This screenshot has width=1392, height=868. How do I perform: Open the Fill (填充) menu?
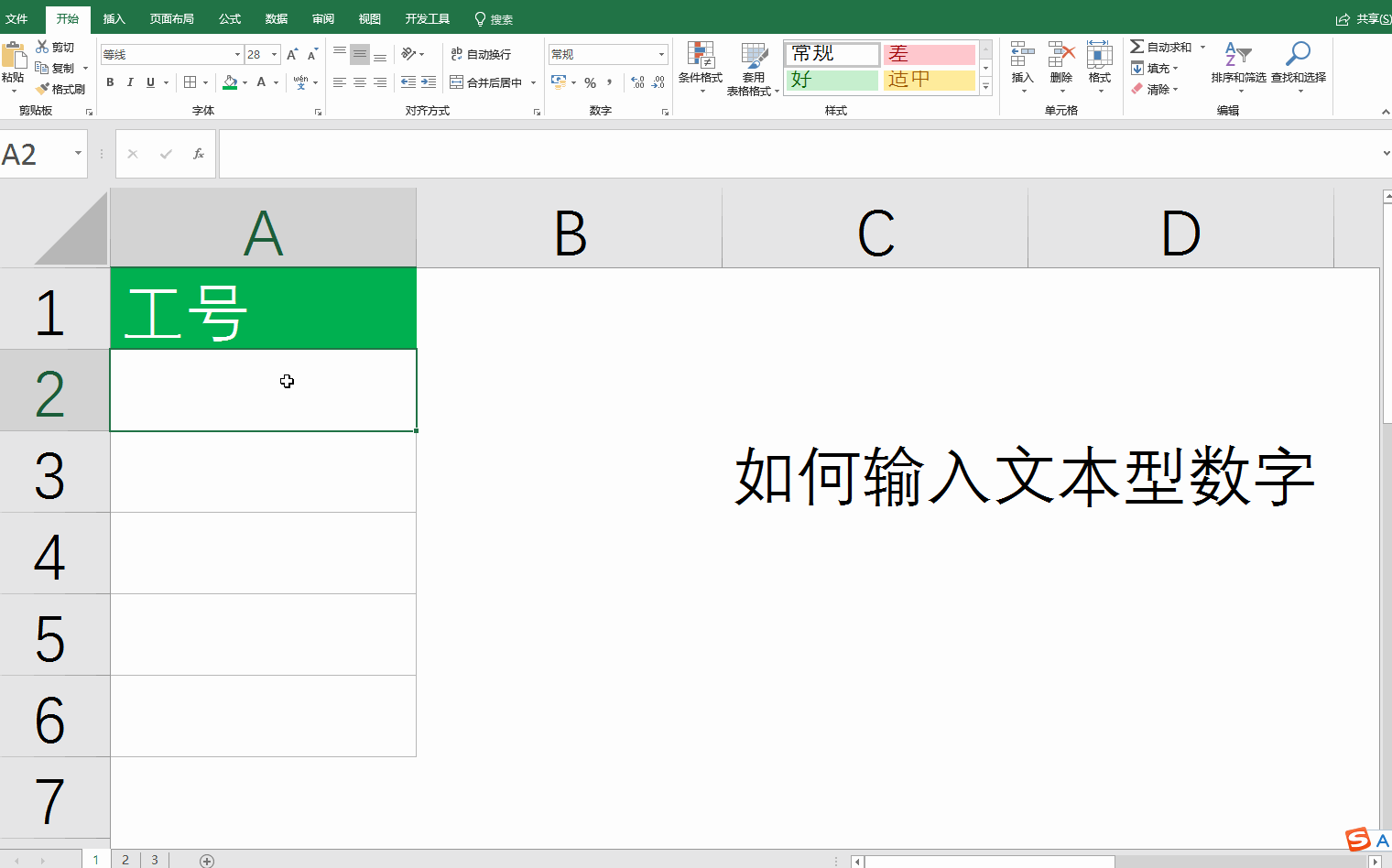tap(1155, 68)
